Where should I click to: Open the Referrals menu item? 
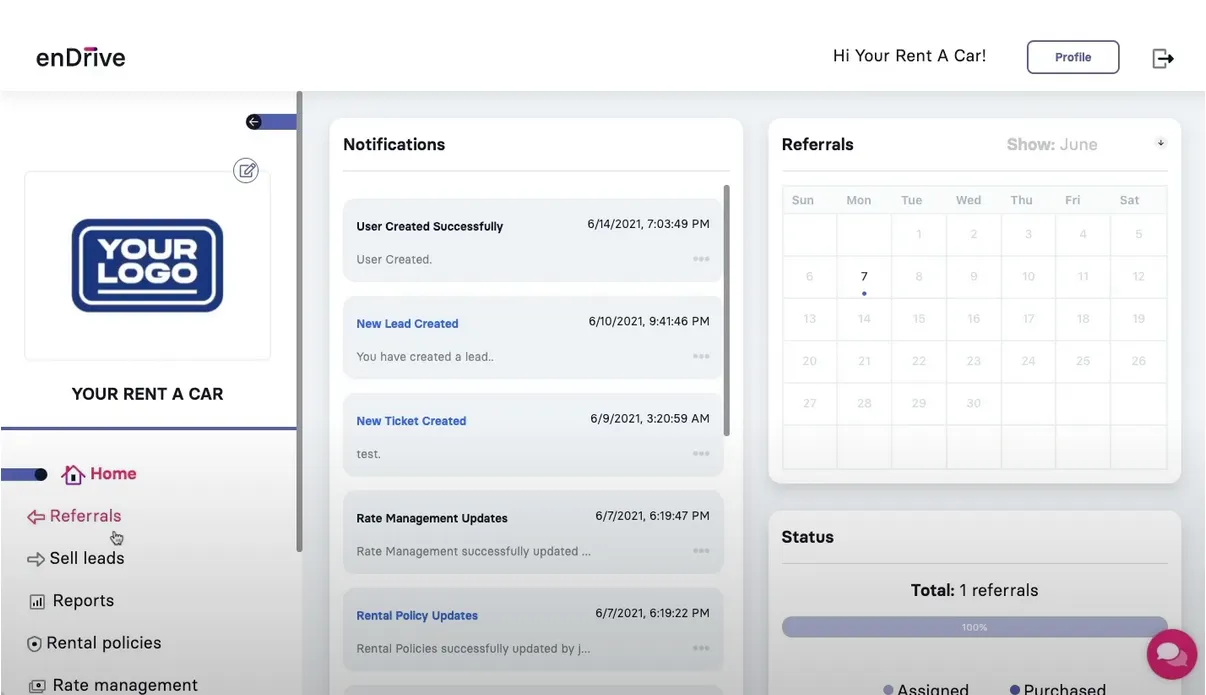coord(86,516)
